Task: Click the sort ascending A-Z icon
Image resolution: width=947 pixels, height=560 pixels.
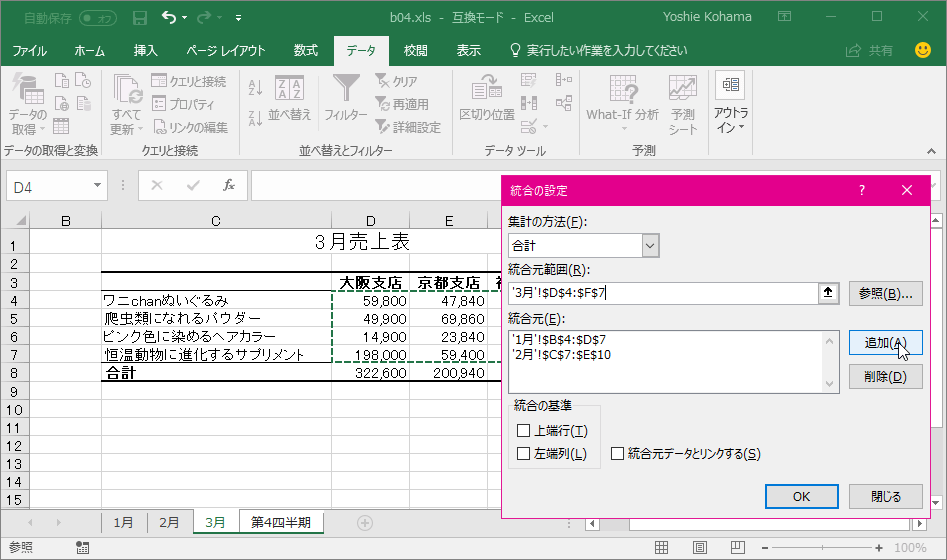Action: point(254,87)
